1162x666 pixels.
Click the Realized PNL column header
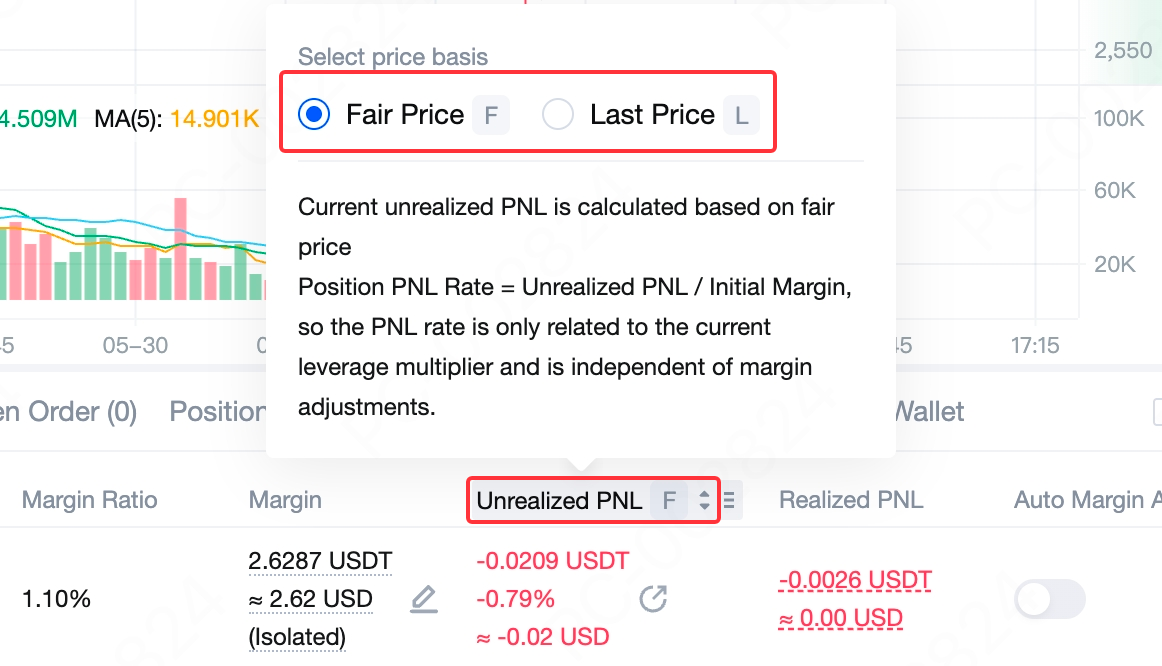pyautogui.click(x=851, y=500)
